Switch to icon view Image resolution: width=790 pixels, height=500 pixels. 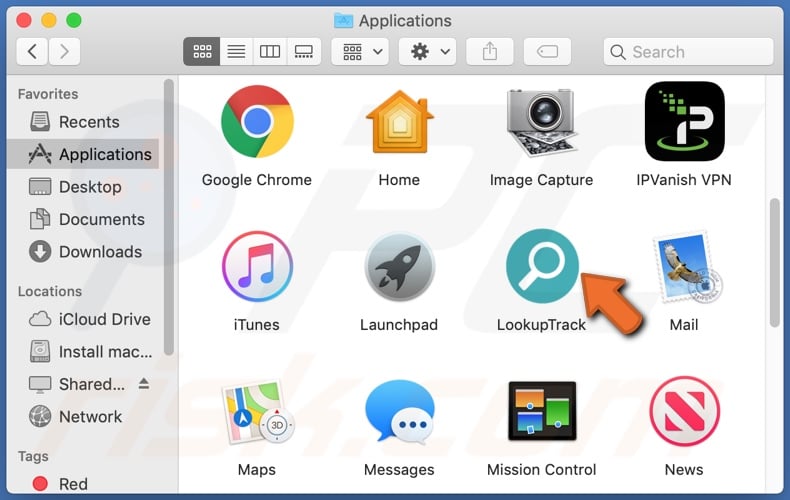(x=202, y=51)
